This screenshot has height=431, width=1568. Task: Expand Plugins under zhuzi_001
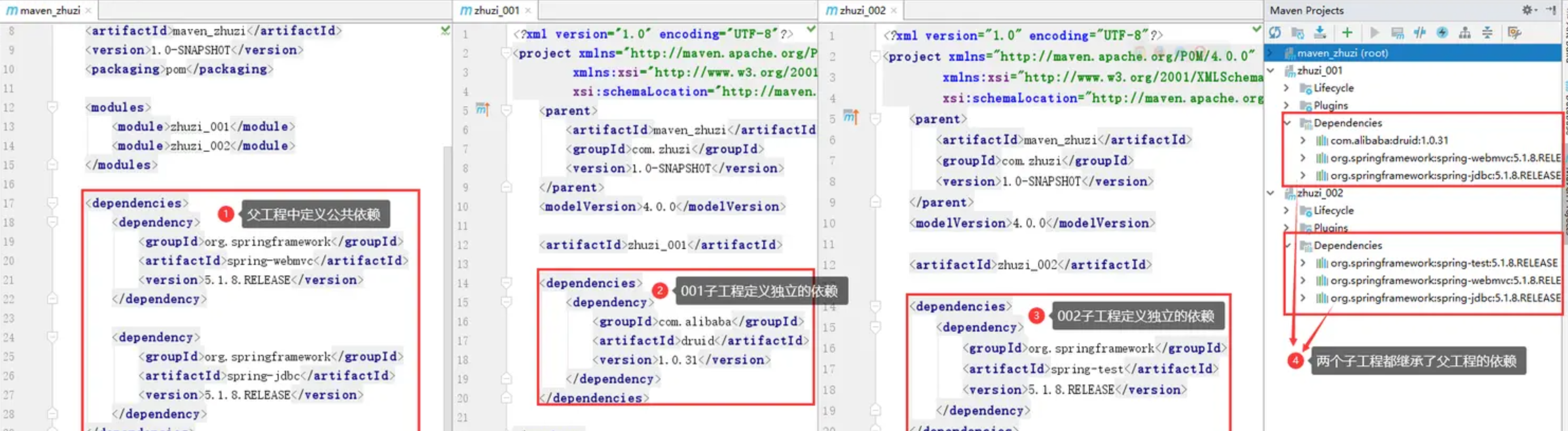click(1286, 106)
